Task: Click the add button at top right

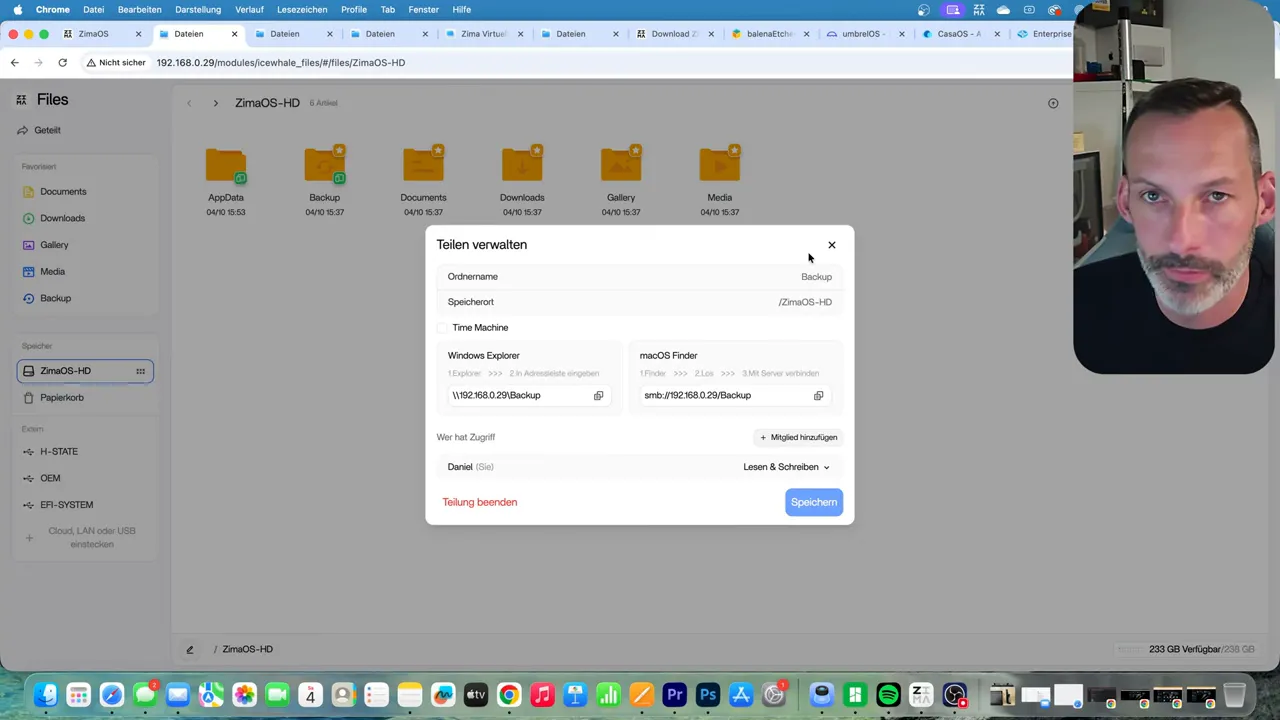Action: pyautogui.click(x=1053, y=103)
